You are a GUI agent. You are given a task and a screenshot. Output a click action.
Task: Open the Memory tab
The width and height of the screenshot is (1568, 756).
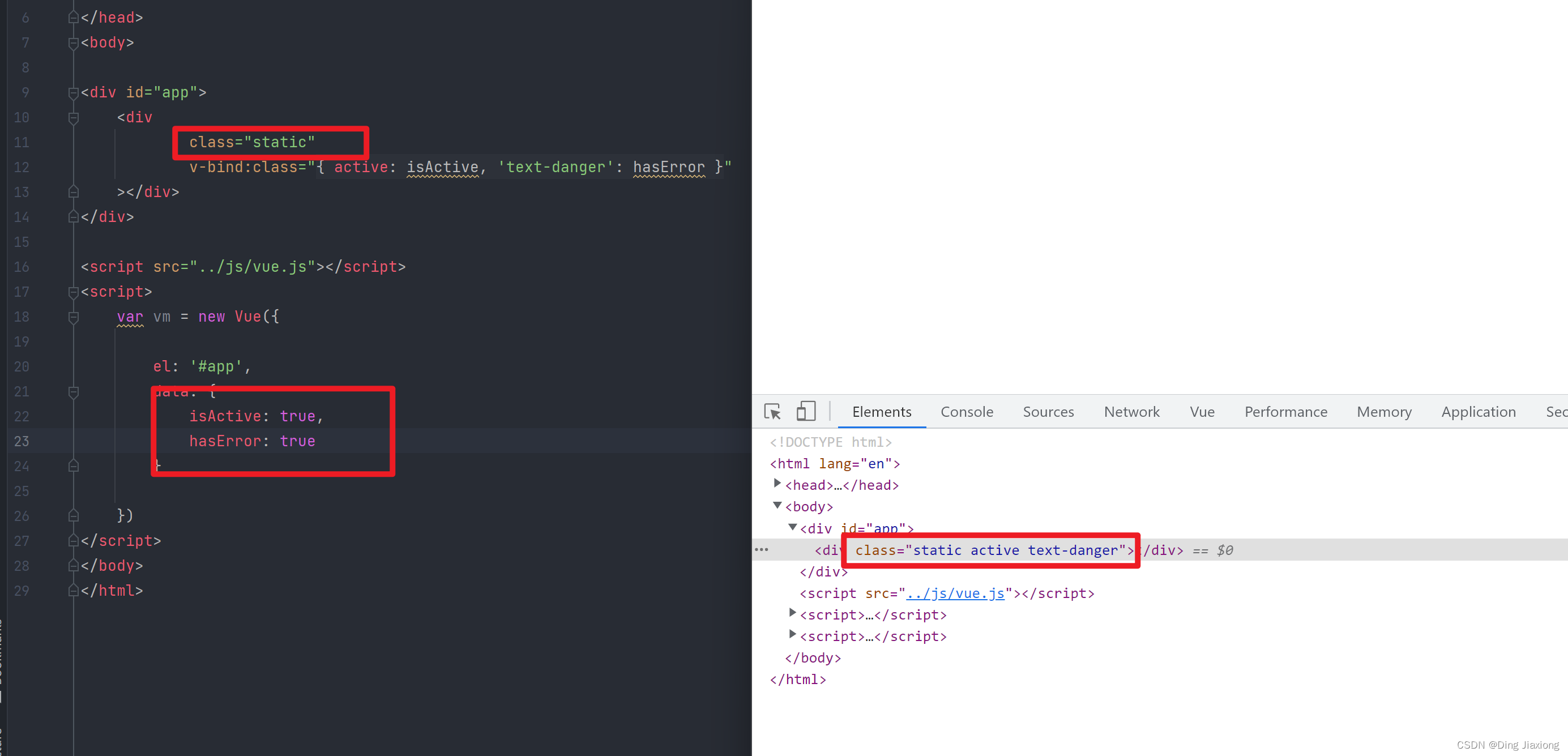click(x=1383, y=412)
